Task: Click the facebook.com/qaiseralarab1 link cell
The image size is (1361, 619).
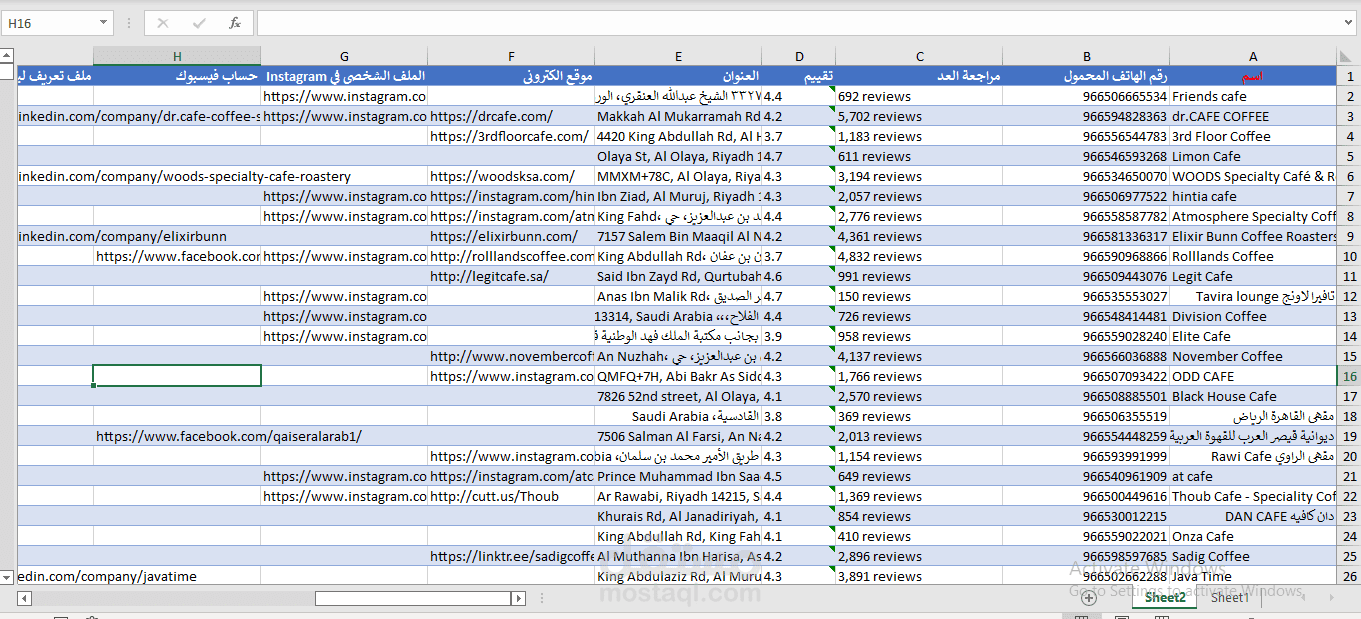Action: (177, 436)
